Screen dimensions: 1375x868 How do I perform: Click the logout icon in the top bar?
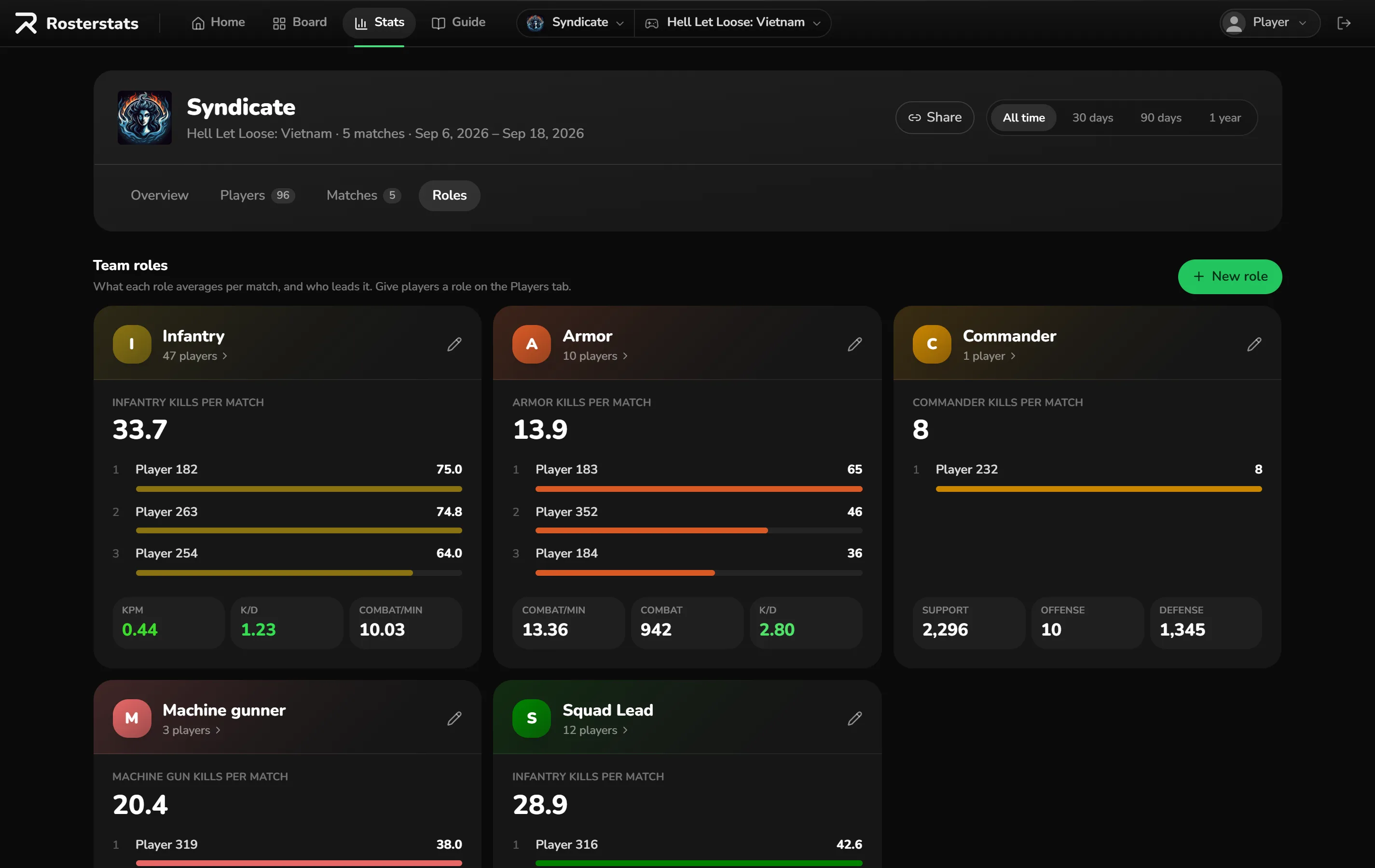[1344, 23]
